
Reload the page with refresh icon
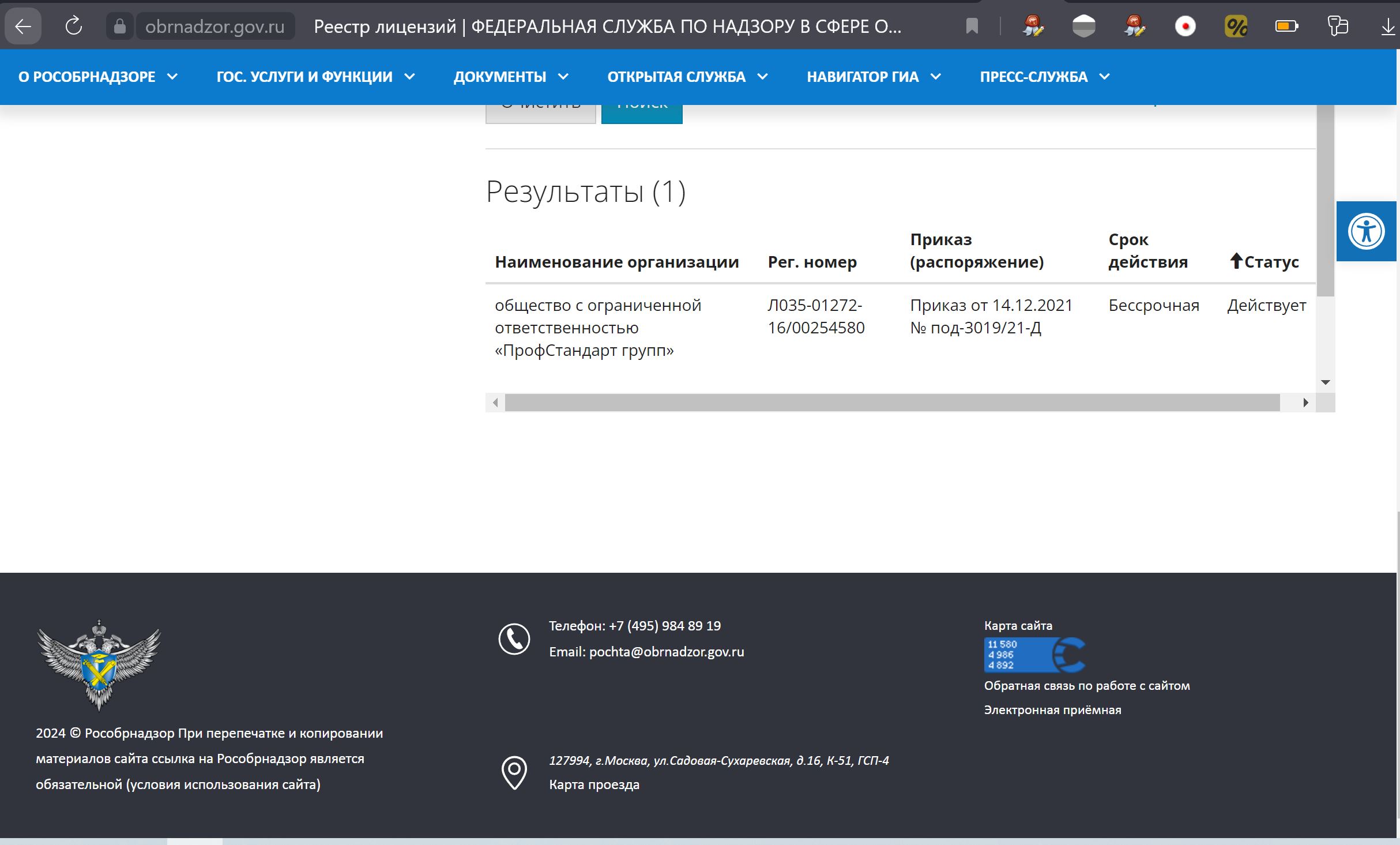74,27
